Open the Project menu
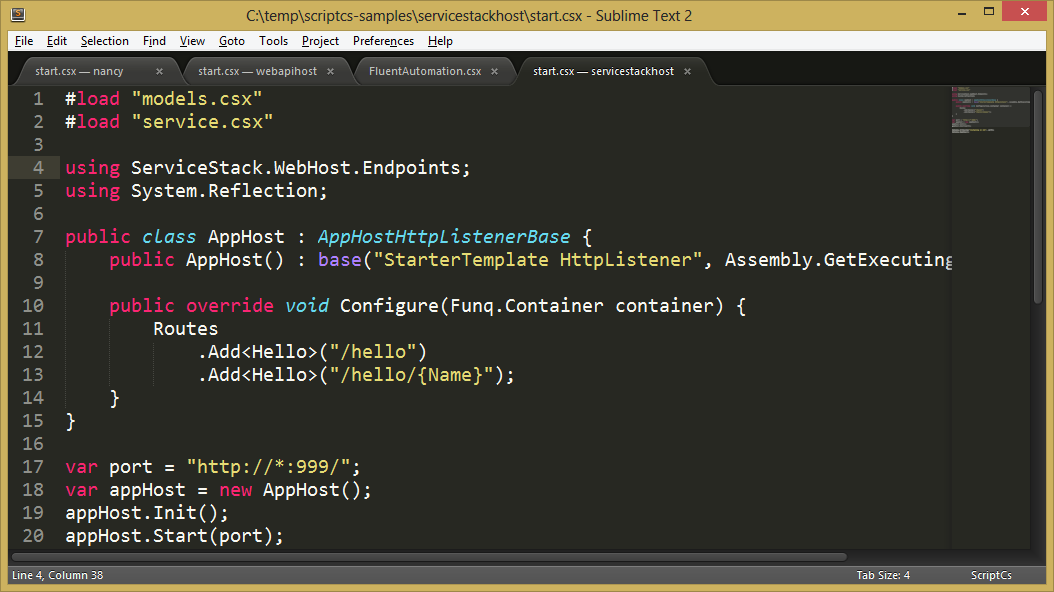The height and width of the screenshot is (592, 1054). click(320, 41)
